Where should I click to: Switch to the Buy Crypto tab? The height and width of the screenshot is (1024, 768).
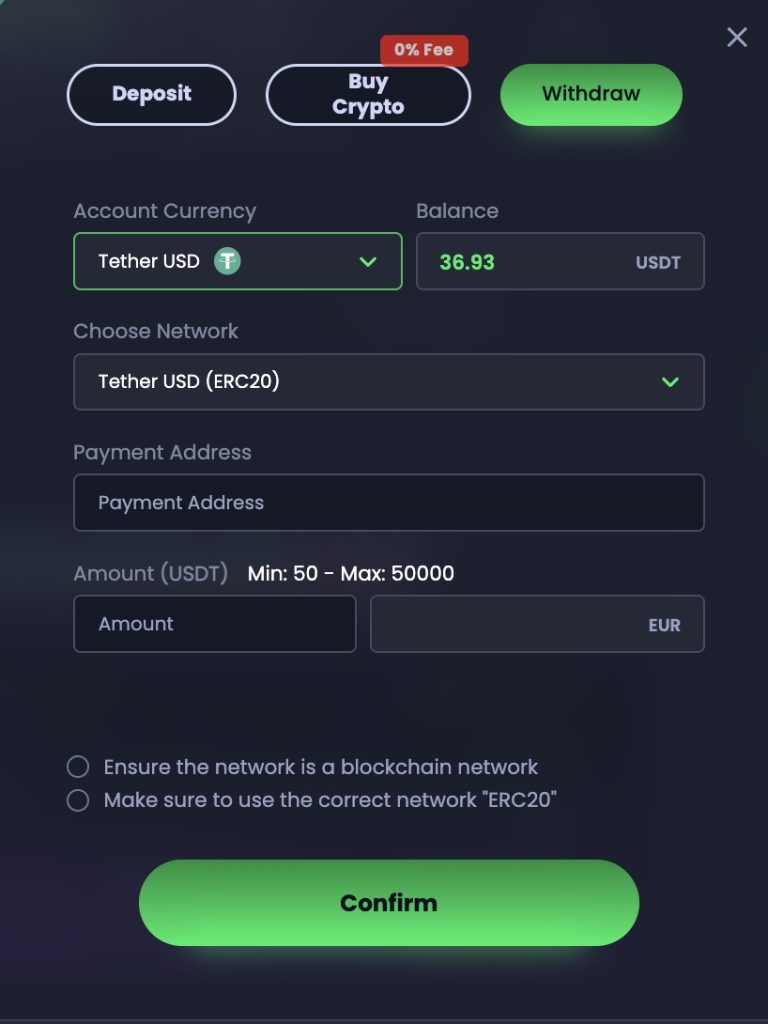click(x=368, y=94)
